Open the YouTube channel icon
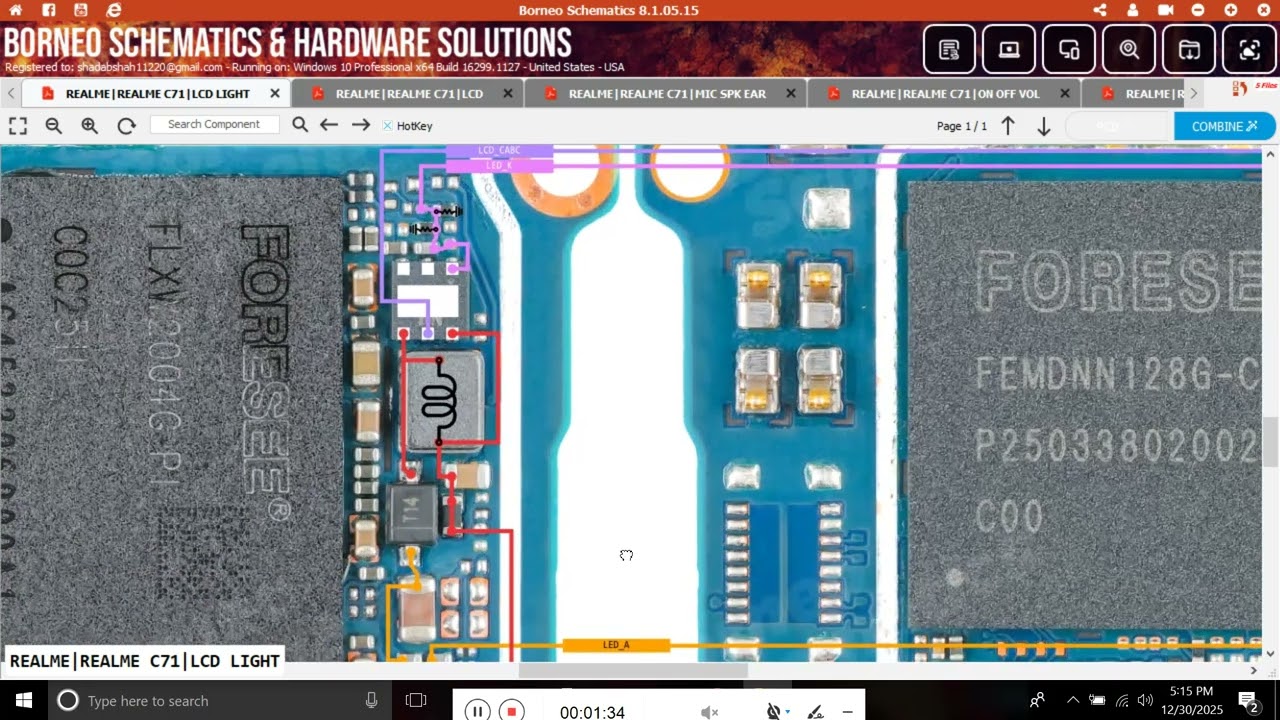This screenshot has height=720, width=1280. point(81,10)
